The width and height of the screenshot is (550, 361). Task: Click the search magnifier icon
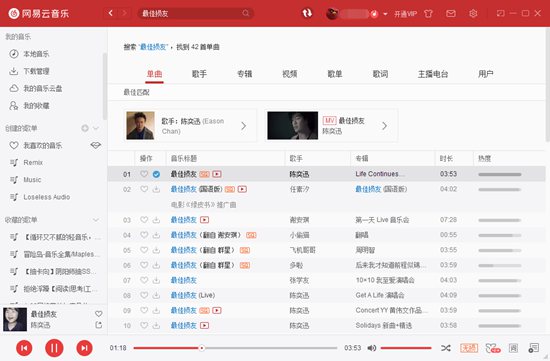246,13
